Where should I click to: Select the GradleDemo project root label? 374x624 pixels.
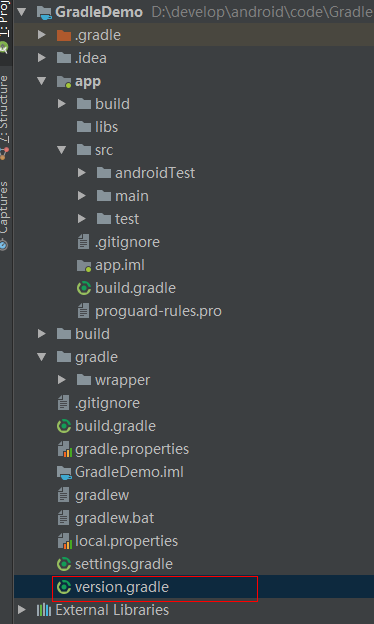(x=99, y=12)
